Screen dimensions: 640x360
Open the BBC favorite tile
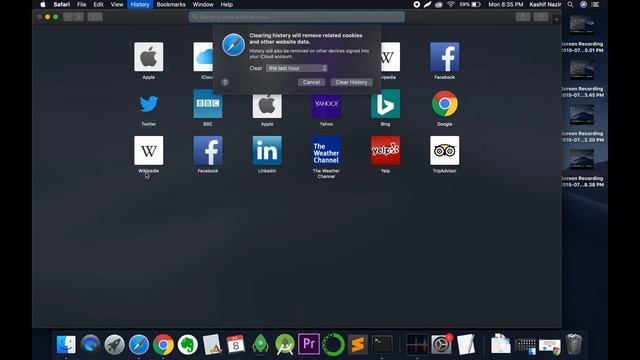coord(208,104)
